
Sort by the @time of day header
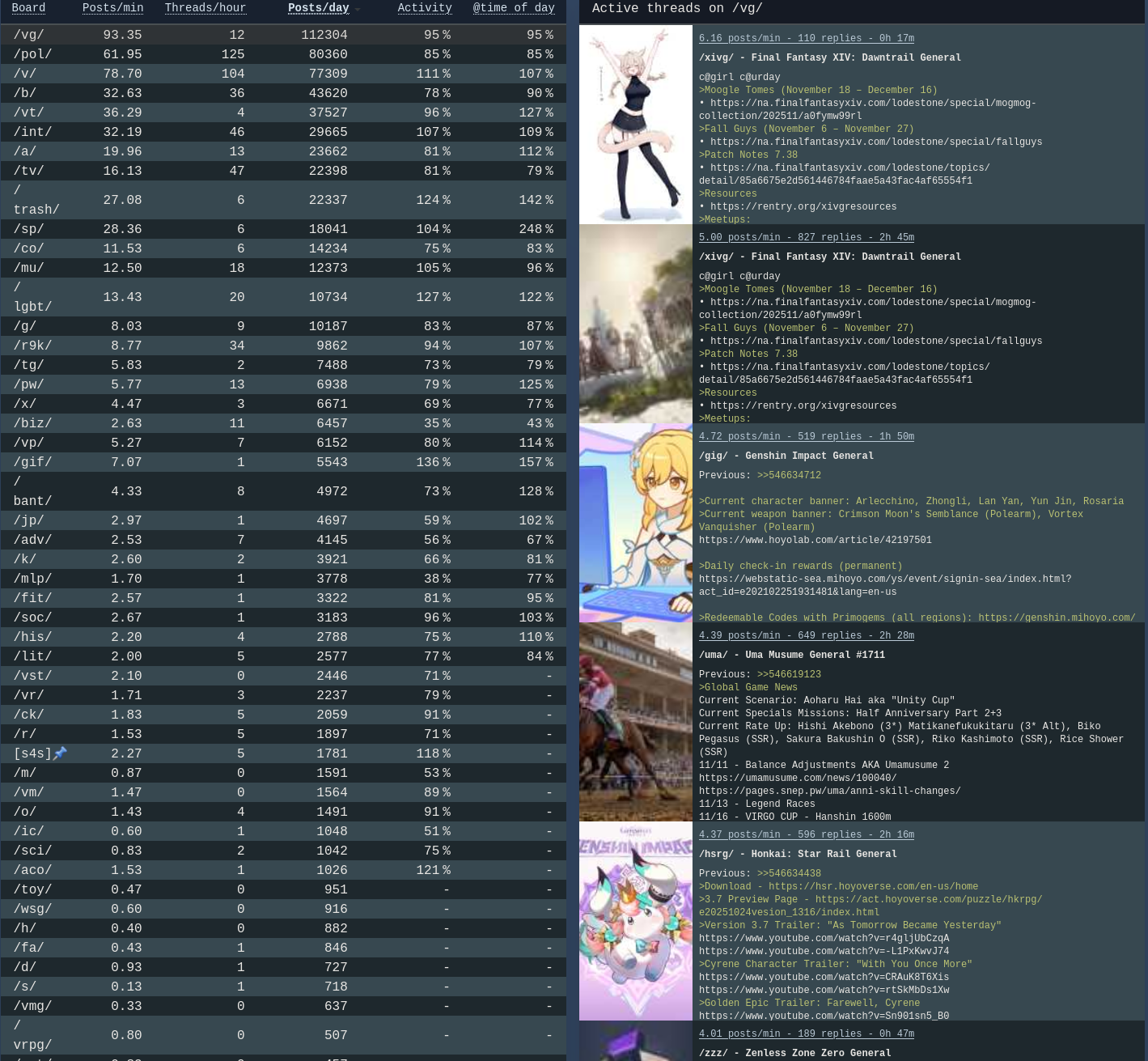point(514,8)
